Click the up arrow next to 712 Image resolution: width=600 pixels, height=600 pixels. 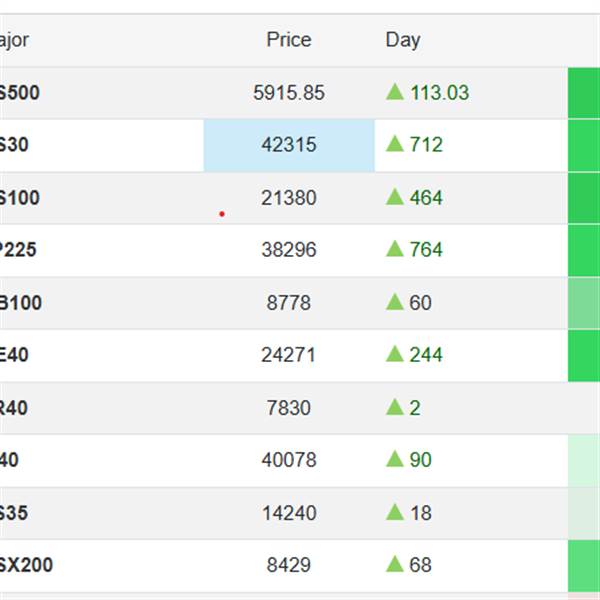pos(395,145)
